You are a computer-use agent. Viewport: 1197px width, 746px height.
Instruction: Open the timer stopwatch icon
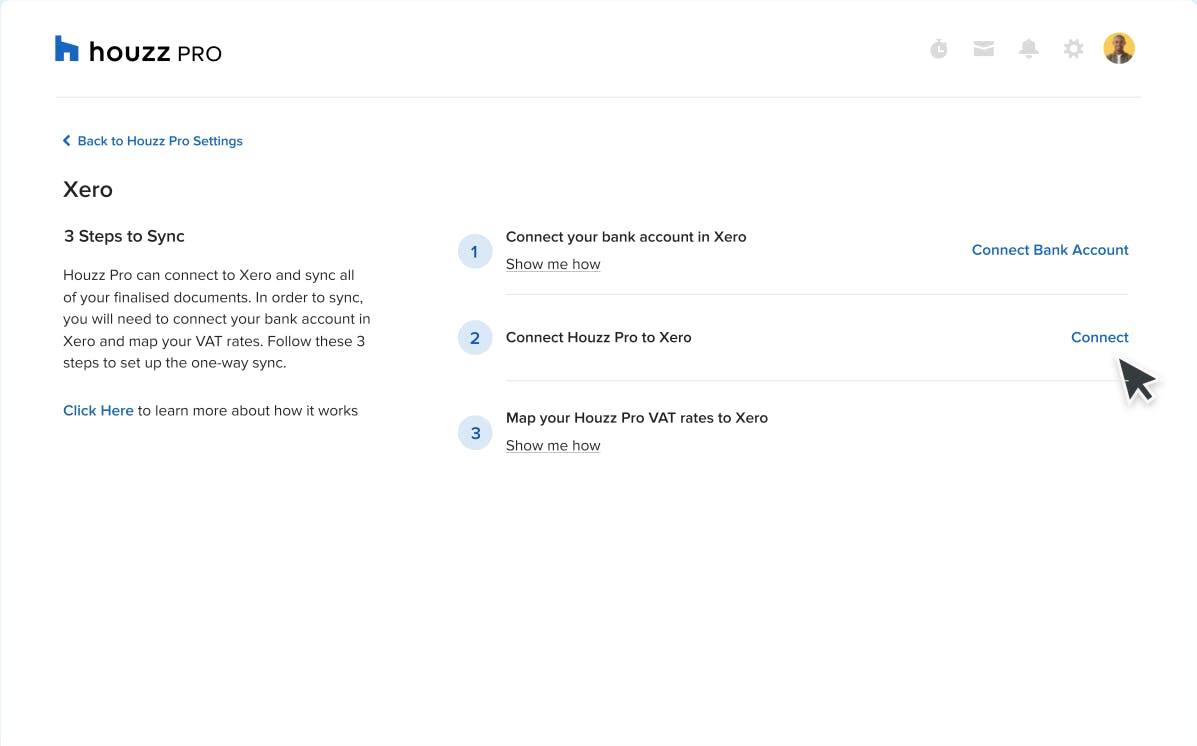click(938, 49)
